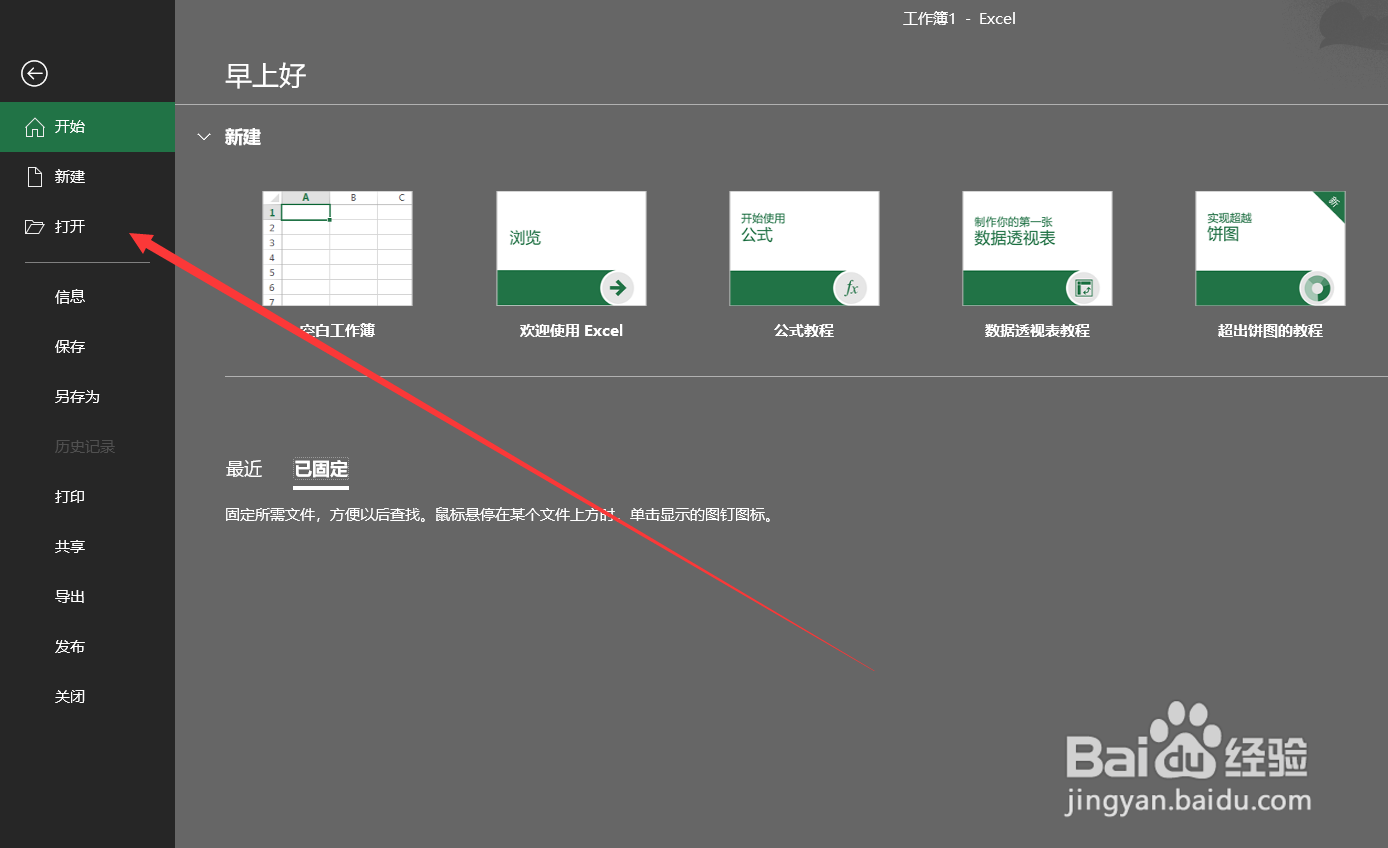Select 新建 in the sidebar
This screenshot has height=848, width=1388.
87,177
